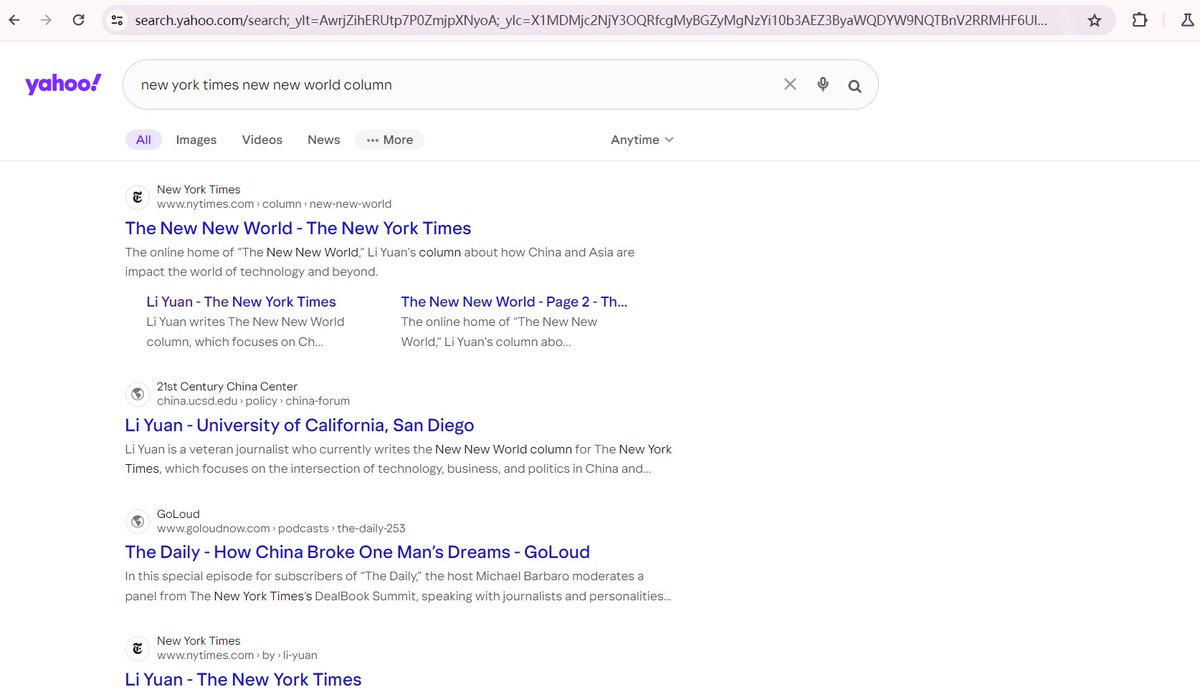Click the GoLoud source name
Viewport: 1200px width, 692px height.
pos(178,514)
